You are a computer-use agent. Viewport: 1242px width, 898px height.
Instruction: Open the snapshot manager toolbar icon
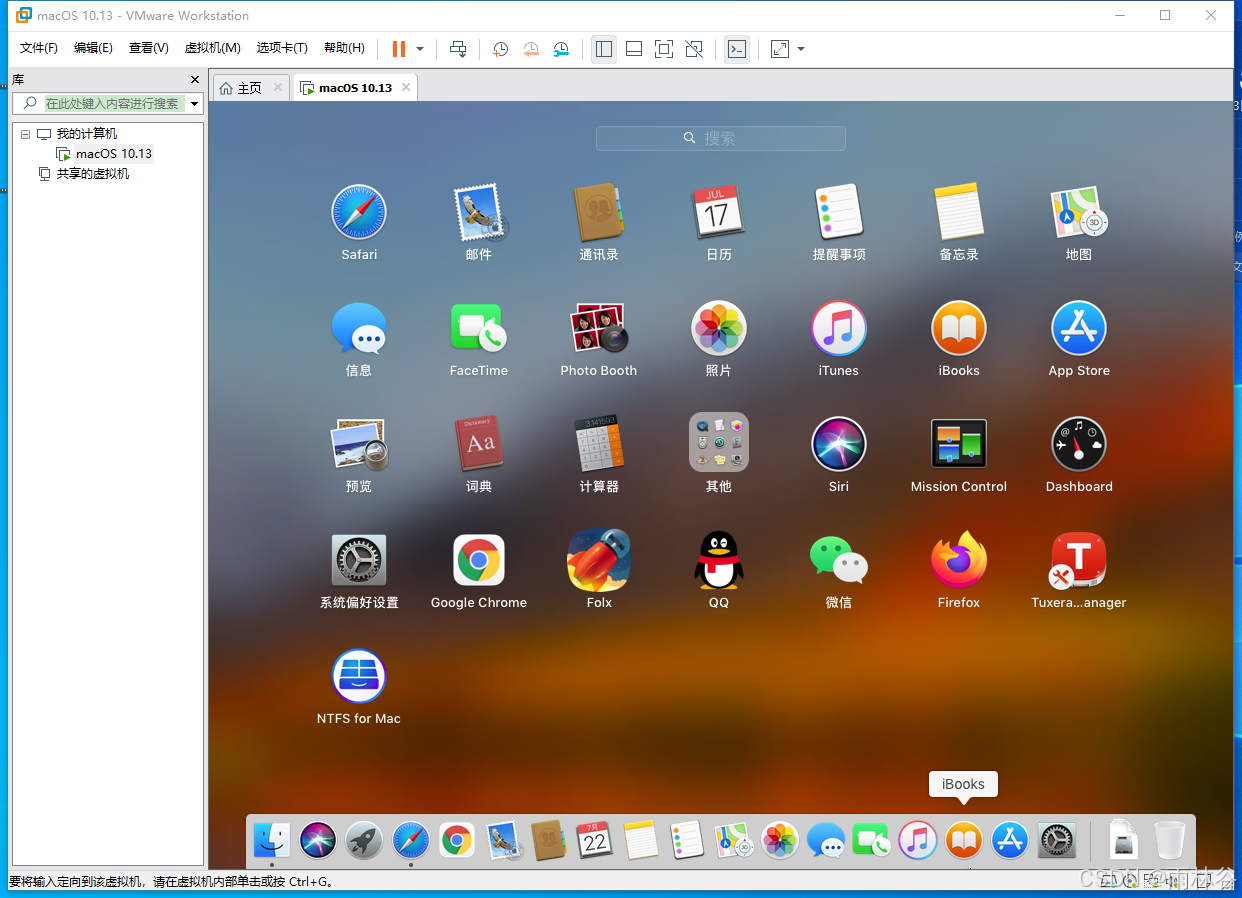(x=561, y=49)
